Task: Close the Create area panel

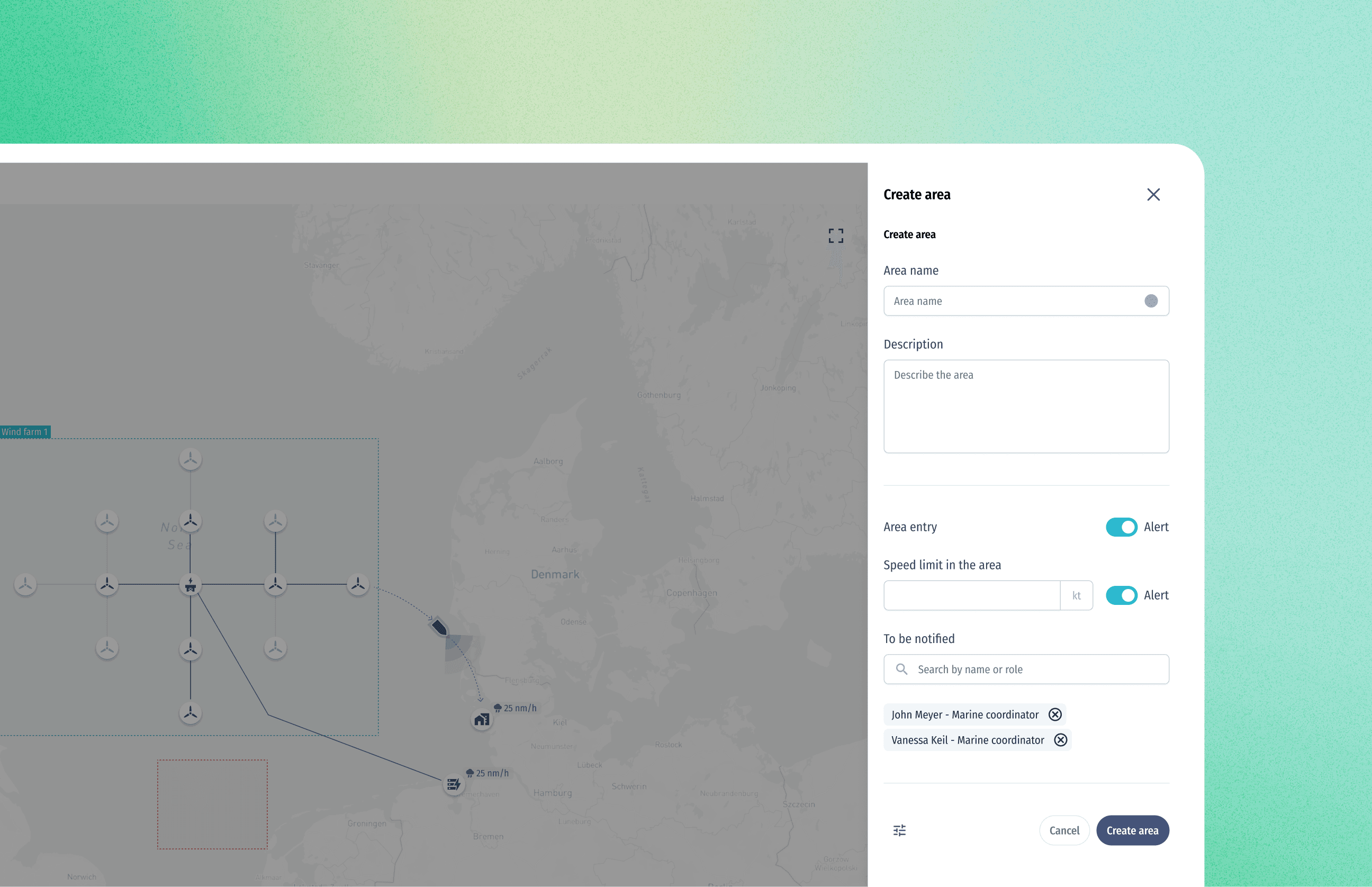Action: pos(1153,195)
